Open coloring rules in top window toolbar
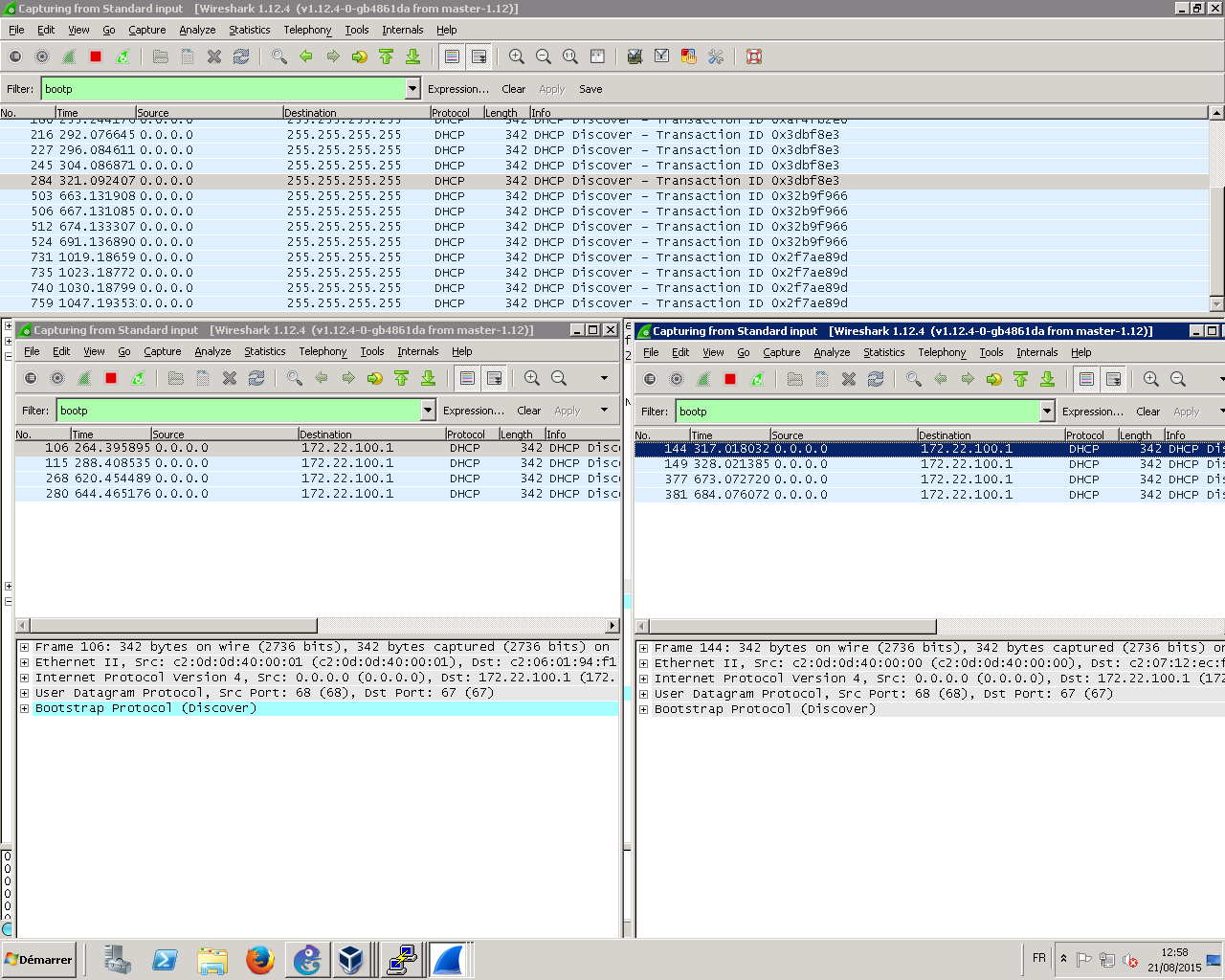1225x980 pixels. click(x=688, y=56)
